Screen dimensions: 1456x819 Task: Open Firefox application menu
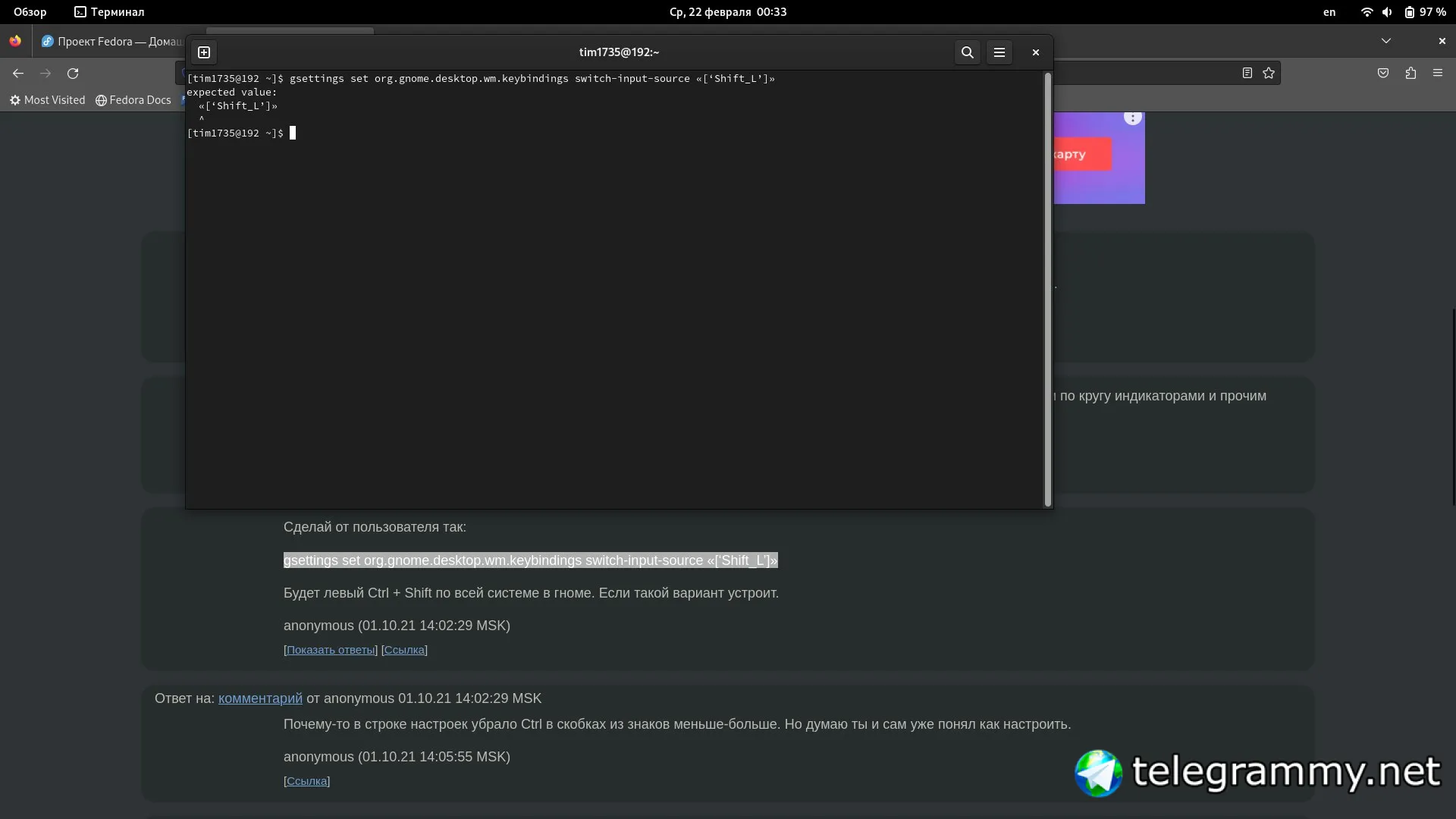tap(1438, 74)
